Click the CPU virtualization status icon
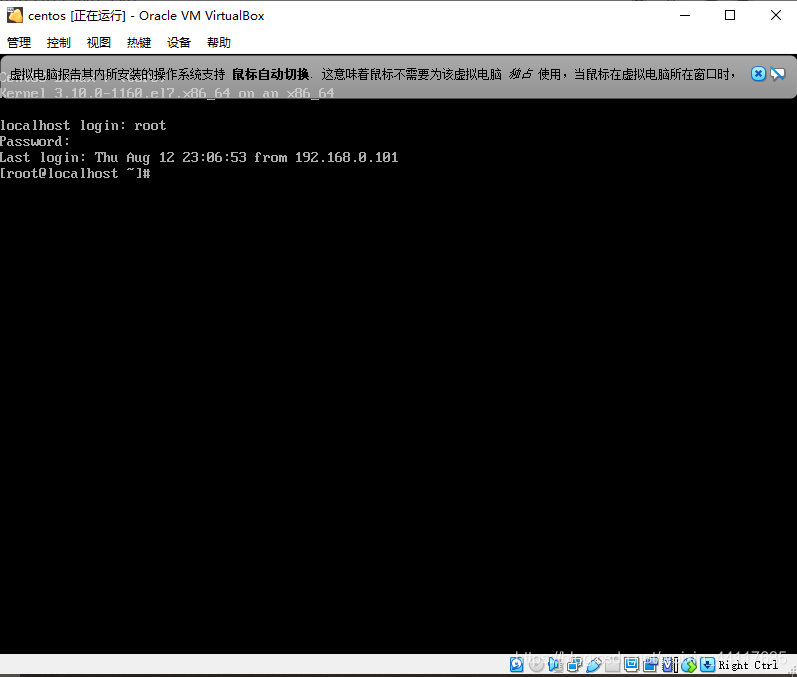This screenshot has width=797, height=677. [x=669, y=664]
